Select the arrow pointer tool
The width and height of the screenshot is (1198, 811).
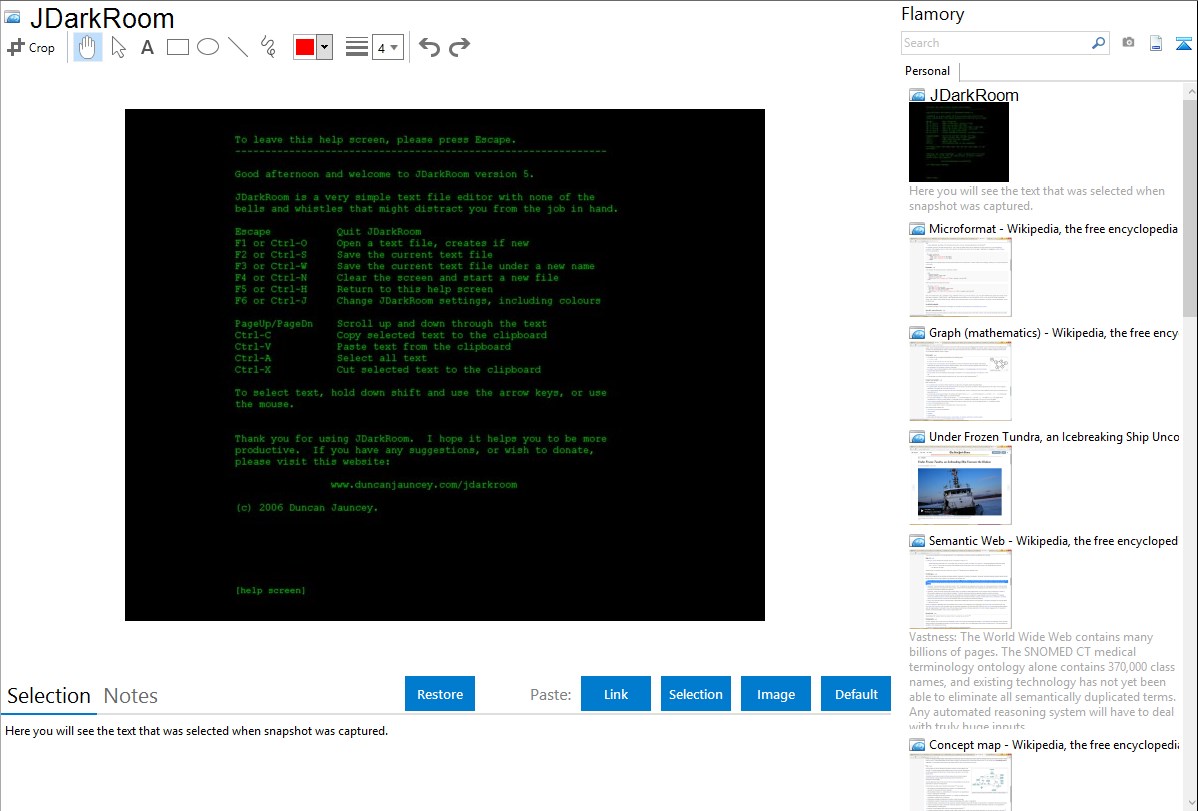(x=118, y=47)
